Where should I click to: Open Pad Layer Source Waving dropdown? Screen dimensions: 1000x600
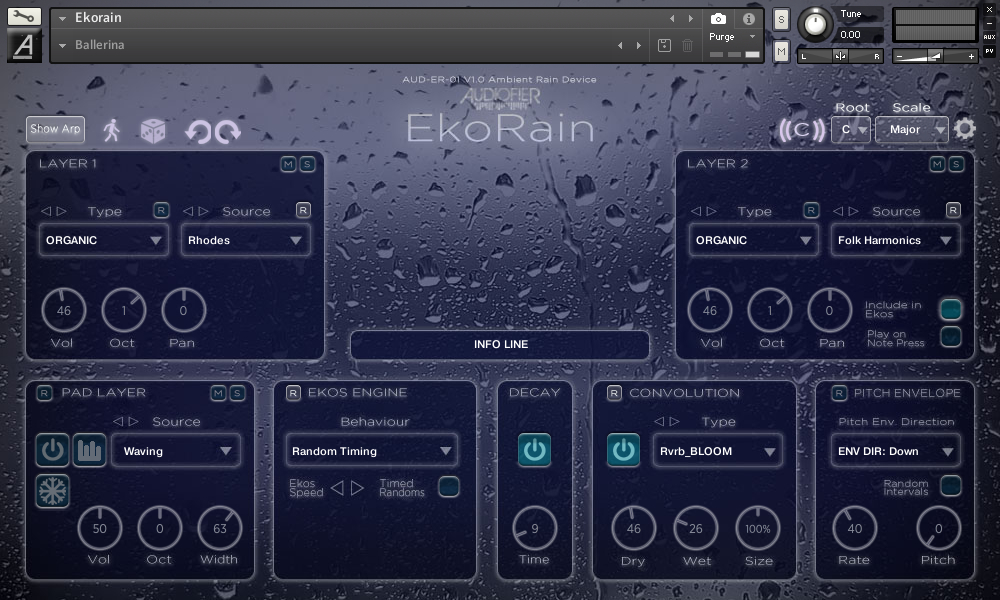[176, 451]
